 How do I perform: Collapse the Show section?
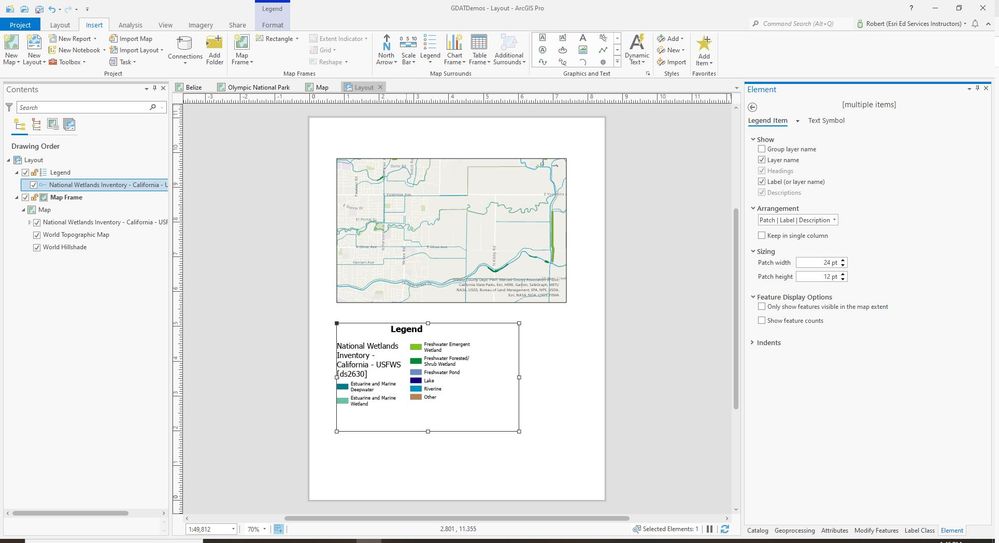pos(752,139)
